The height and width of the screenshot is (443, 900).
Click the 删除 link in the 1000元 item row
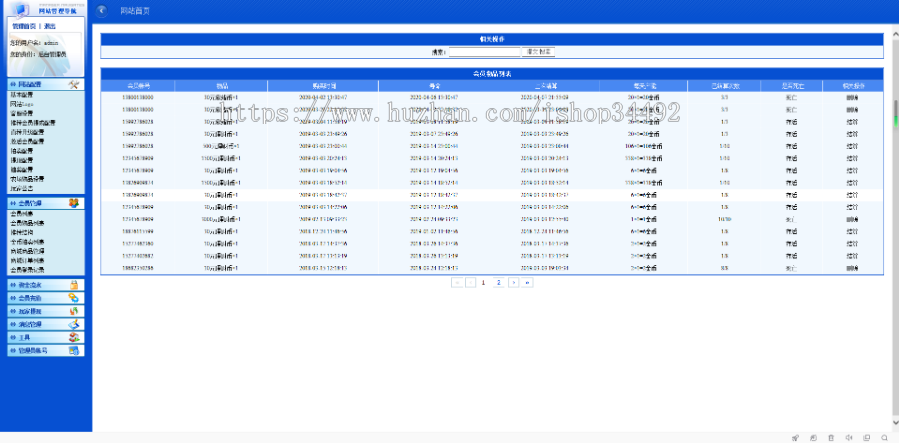pos(853,219)
